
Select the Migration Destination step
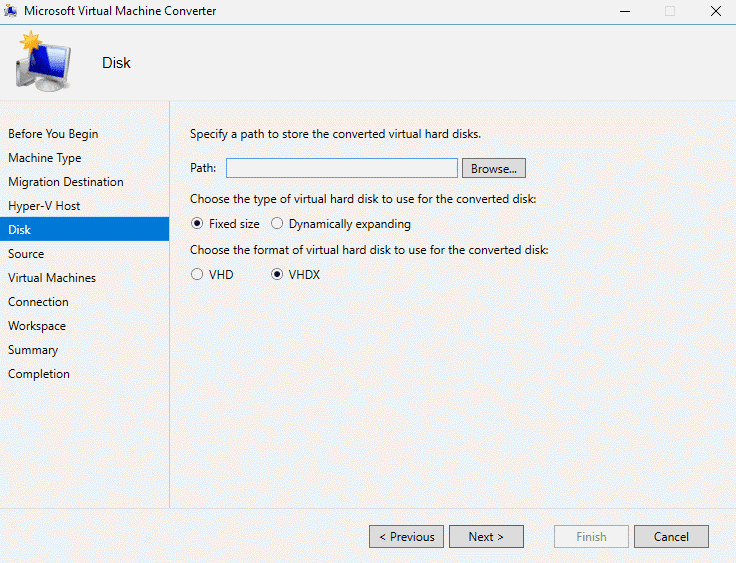click(66, 182)
